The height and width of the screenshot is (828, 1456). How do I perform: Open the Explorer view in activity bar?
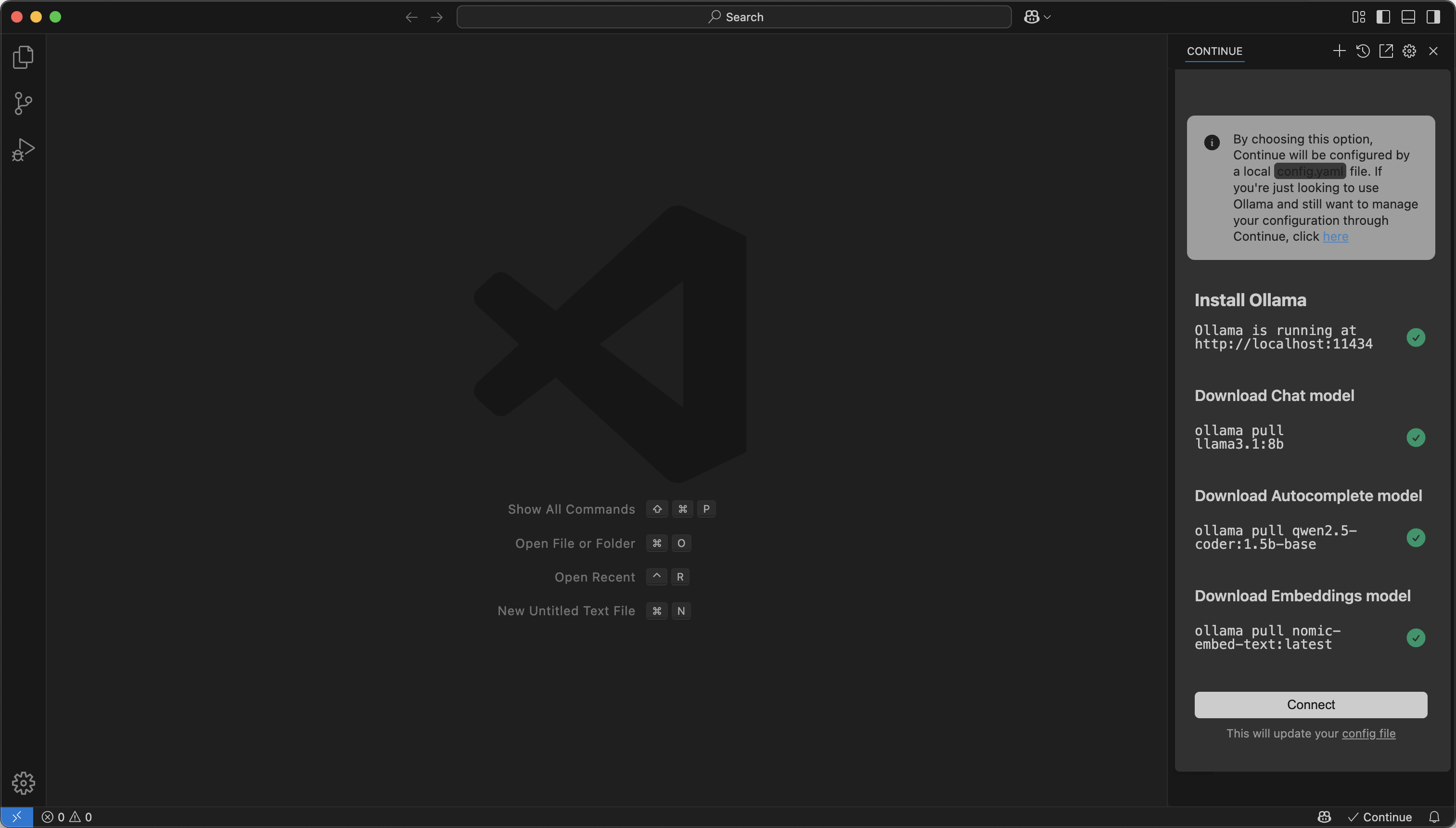click(x=23, y=57)
